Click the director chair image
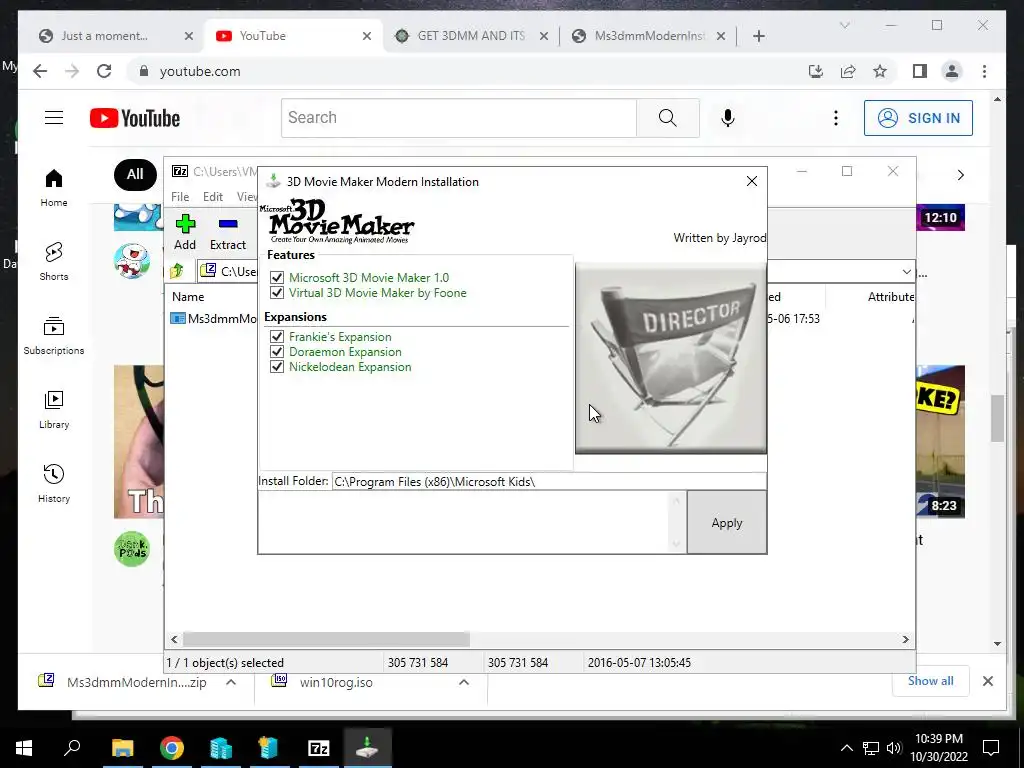 click(671, 358)
